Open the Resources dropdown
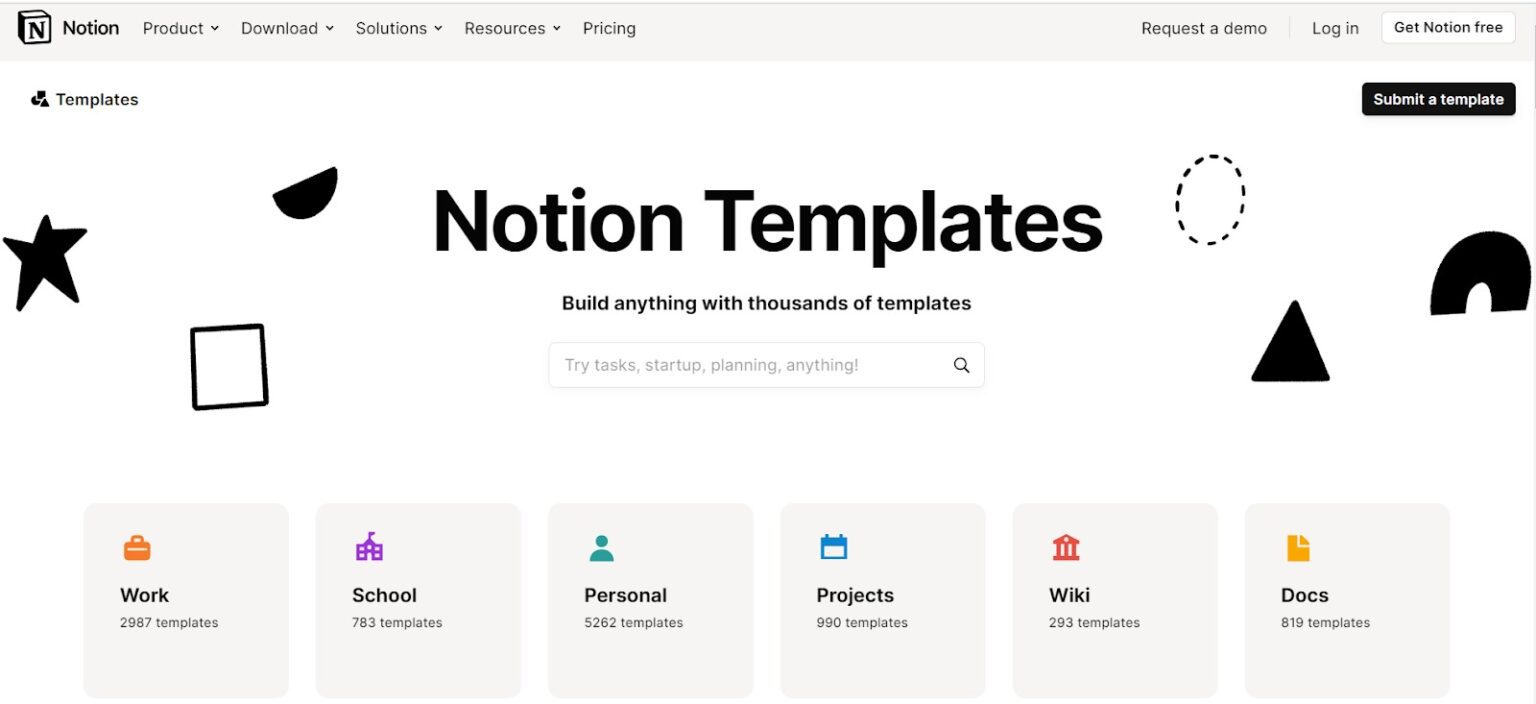1536x704 pixels. pos(512,28)
